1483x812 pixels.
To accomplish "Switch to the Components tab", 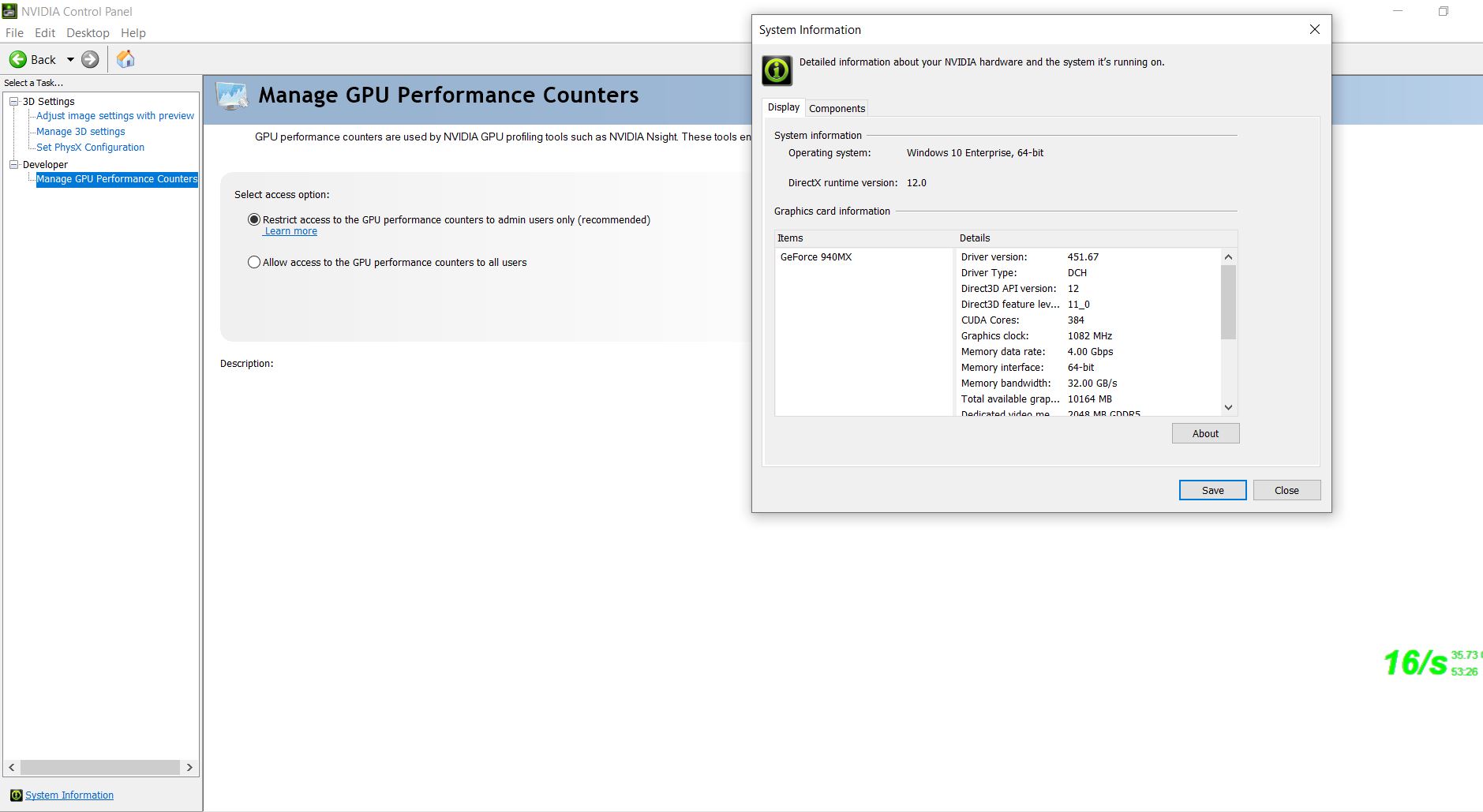I will [837, 108].
